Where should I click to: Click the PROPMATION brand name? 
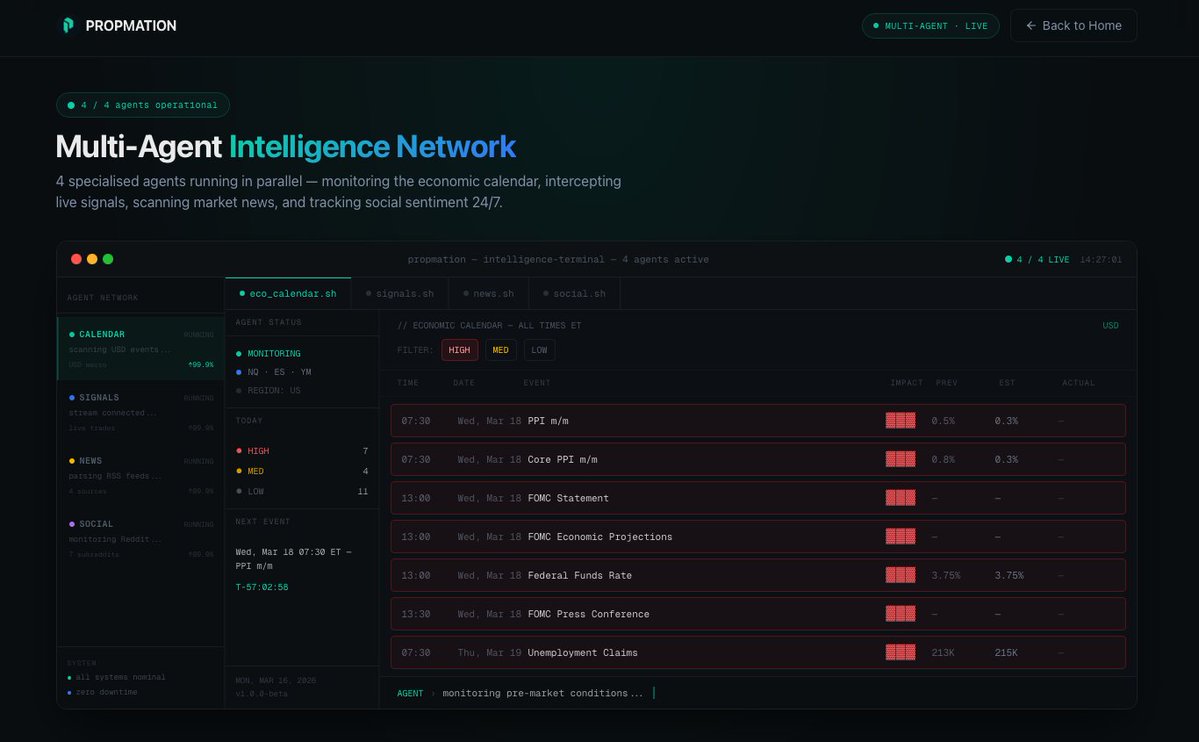click(131, 26)
